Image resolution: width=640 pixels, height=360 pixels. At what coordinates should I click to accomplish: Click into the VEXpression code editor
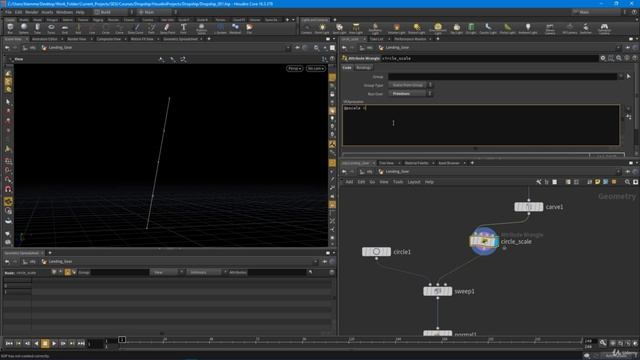[x=481, y=125]
